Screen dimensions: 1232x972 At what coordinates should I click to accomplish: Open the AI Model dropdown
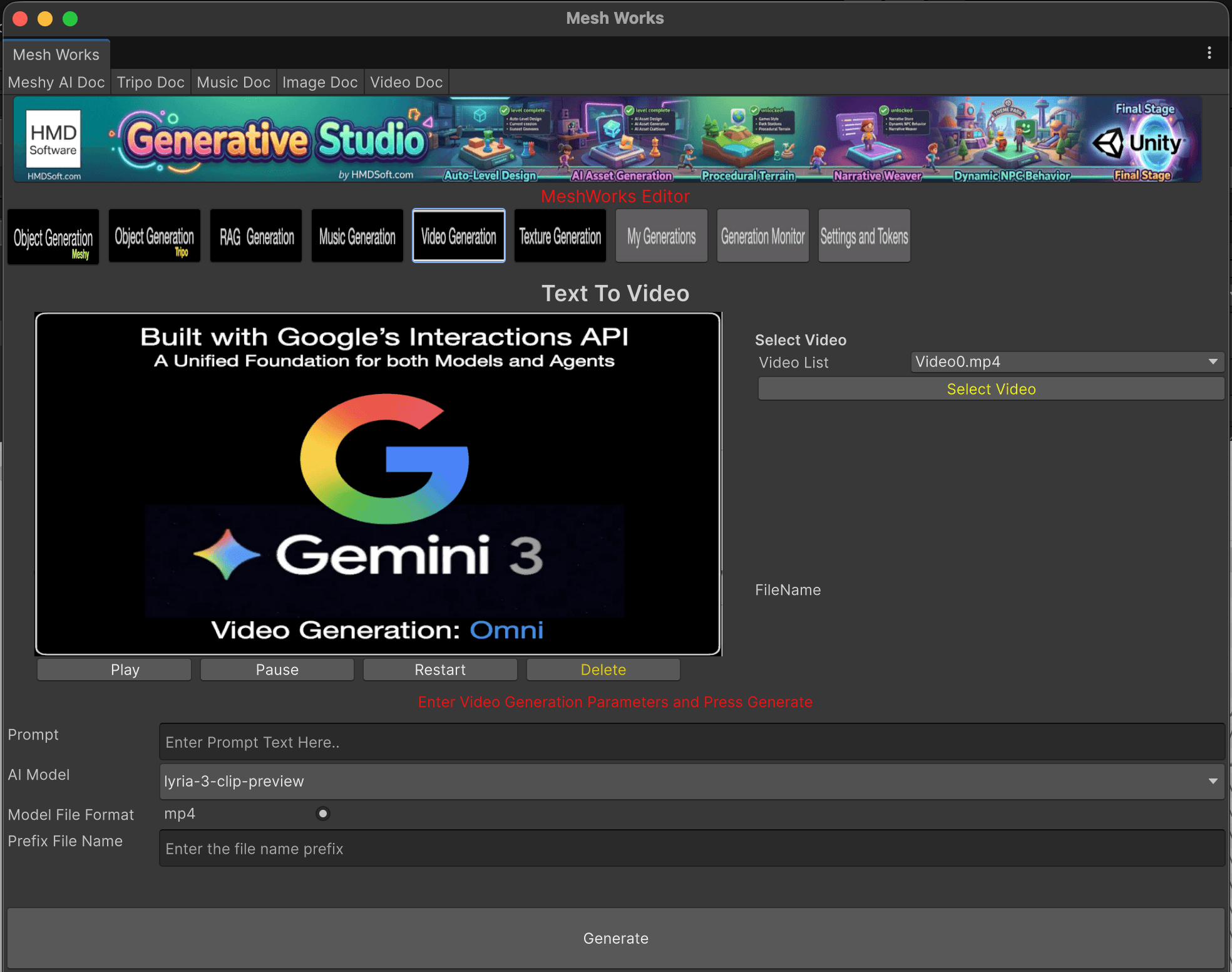692,781
